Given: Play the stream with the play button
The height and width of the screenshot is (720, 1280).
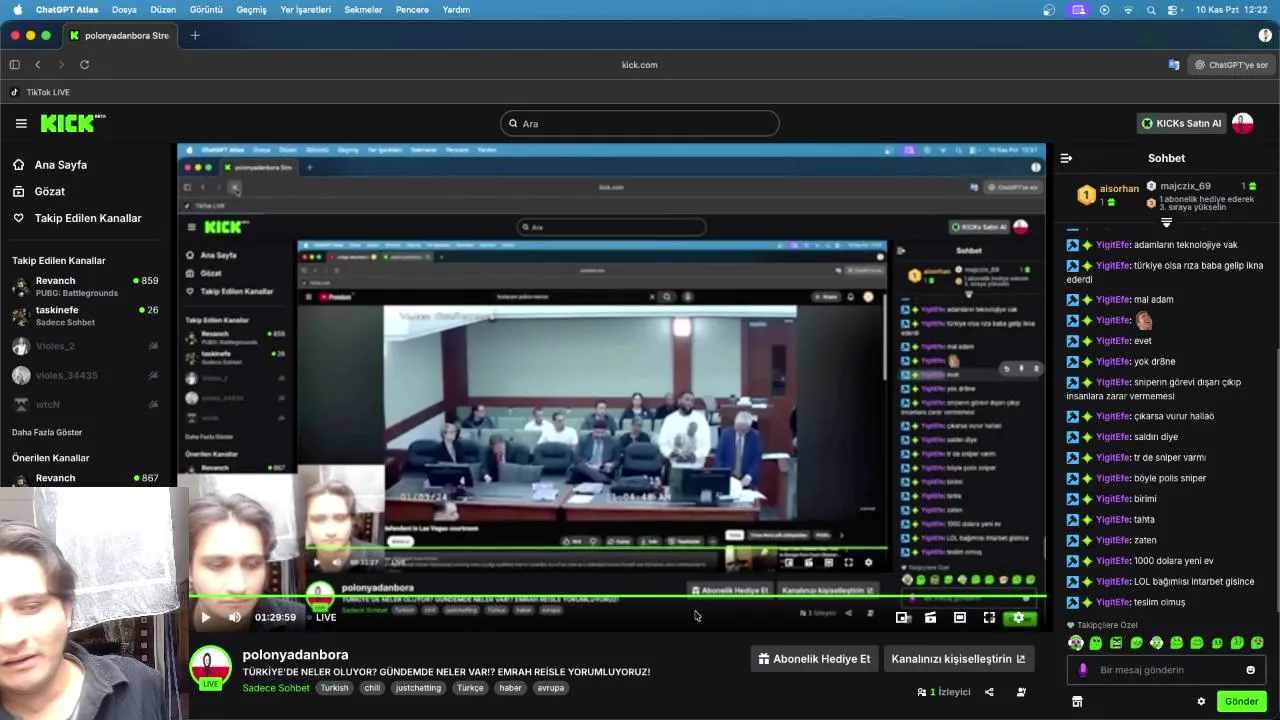Looking at the screenshot, I should click(x=205, y=617).
